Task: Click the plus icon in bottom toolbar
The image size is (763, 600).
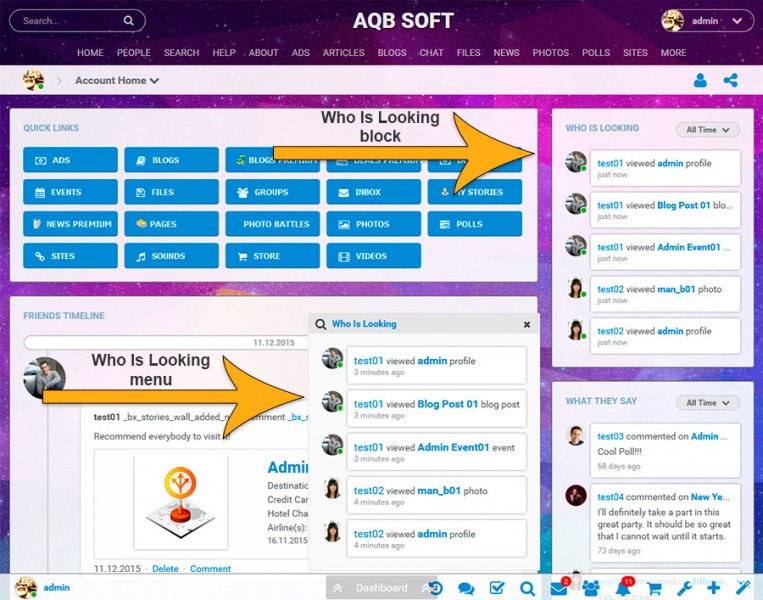Action: (714, 588)
